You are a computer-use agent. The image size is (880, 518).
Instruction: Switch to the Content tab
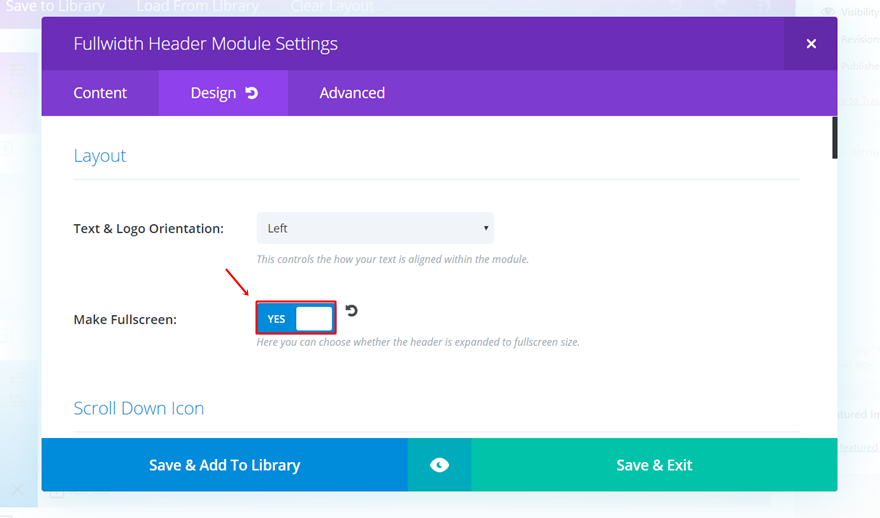point(100,93)
